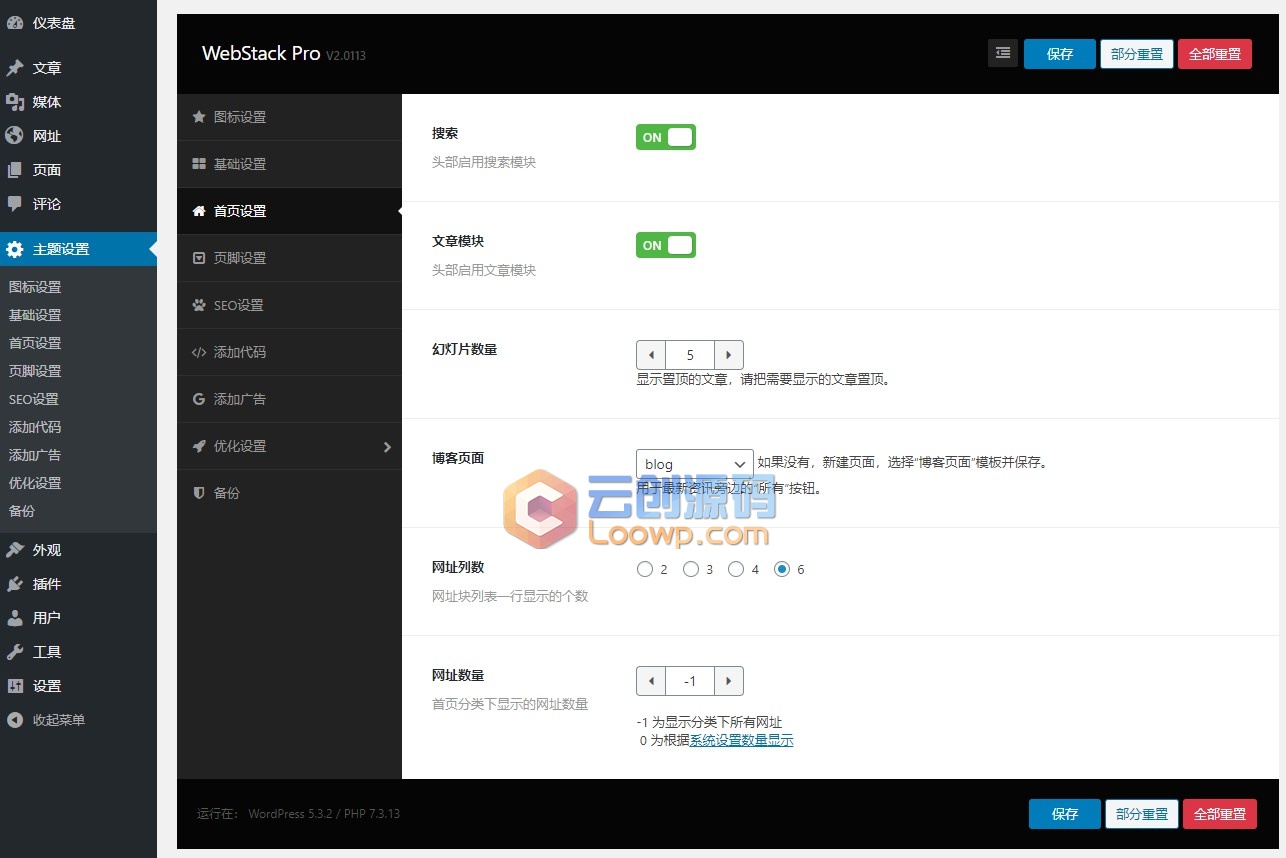Viewport: 1286px width, 858px height.
Task: Click the expand-all list icon in header
Action: (1003, 54)
